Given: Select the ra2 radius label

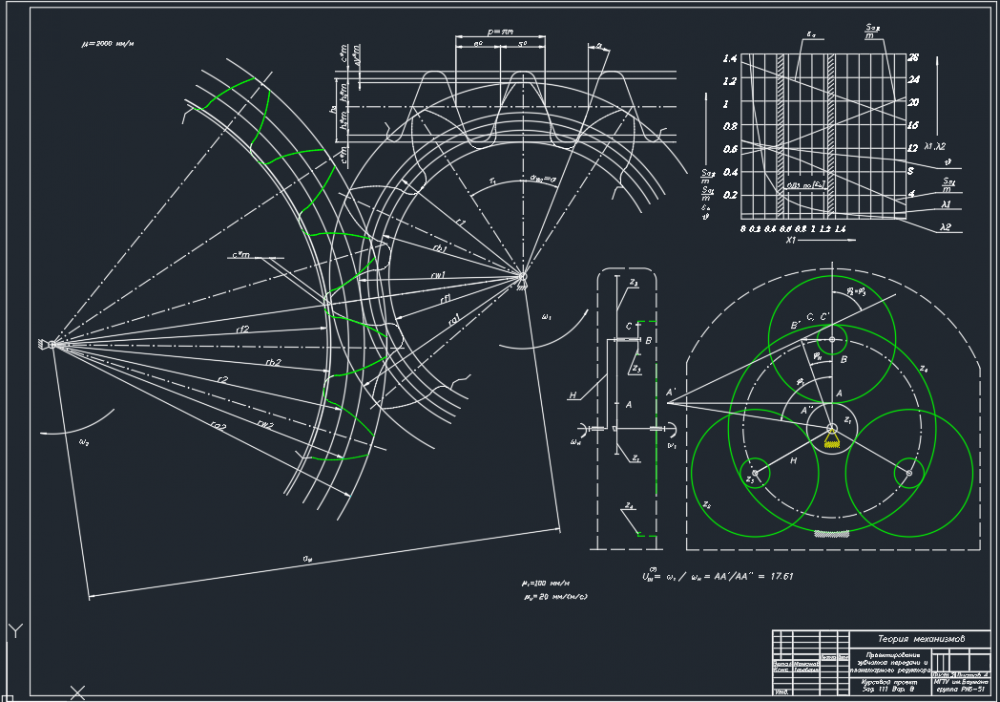Looking at the screenshot, I should 216,426.
